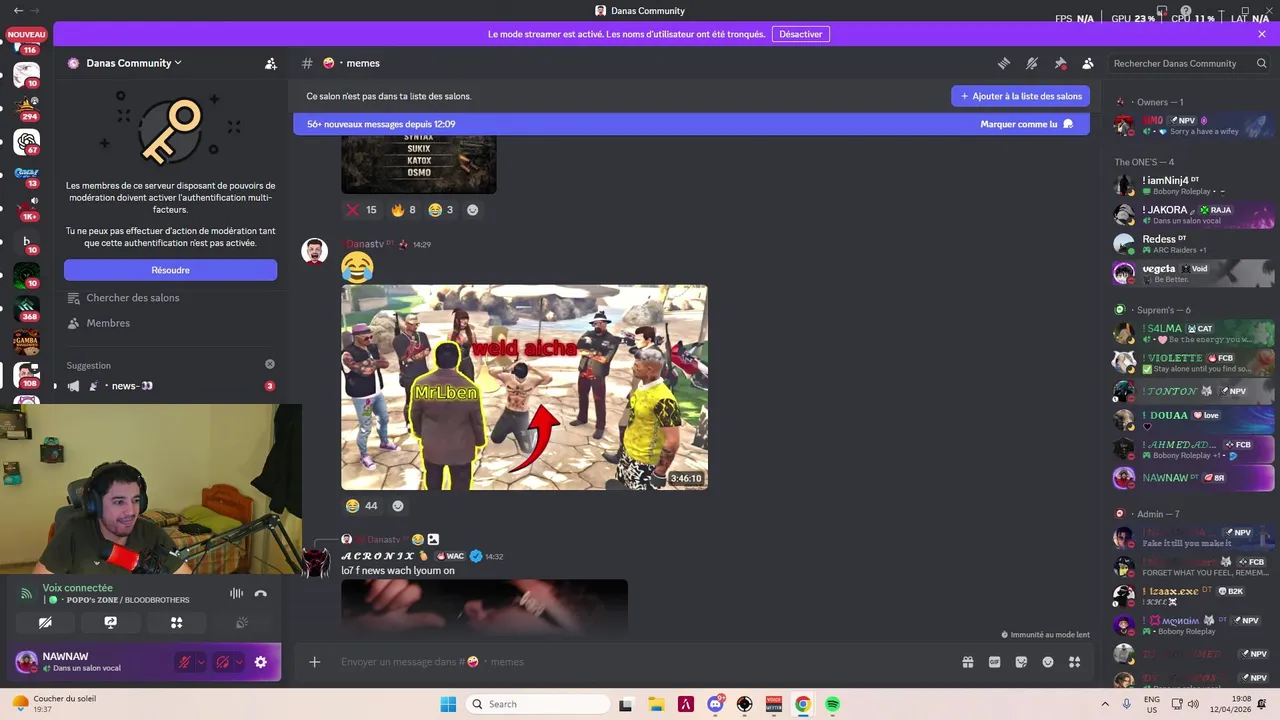Open member ! S4LMA profile
Viewport: 1280px width, 720px height.
point(1193,333)
